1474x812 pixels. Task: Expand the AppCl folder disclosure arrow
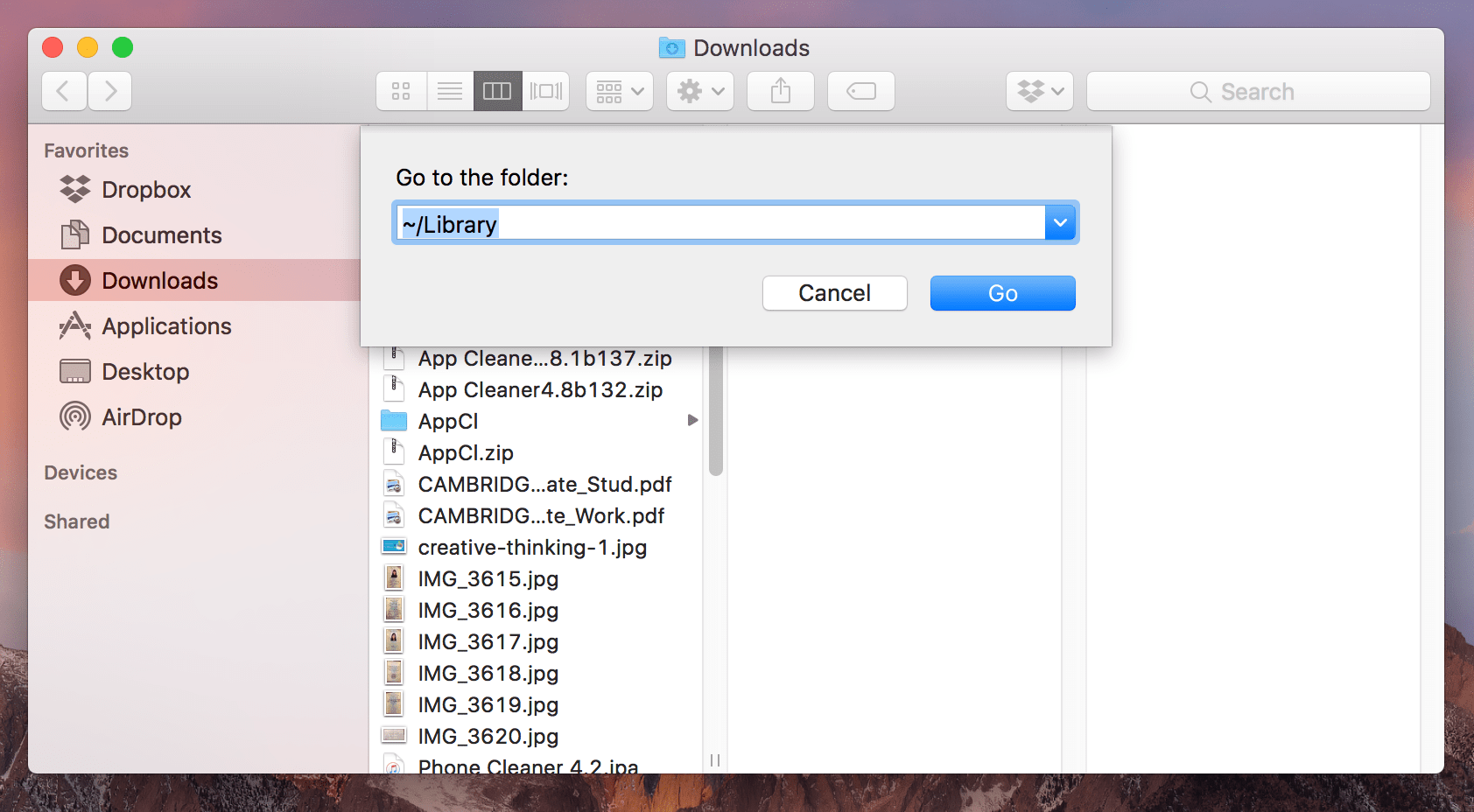[x=693, y=420]
